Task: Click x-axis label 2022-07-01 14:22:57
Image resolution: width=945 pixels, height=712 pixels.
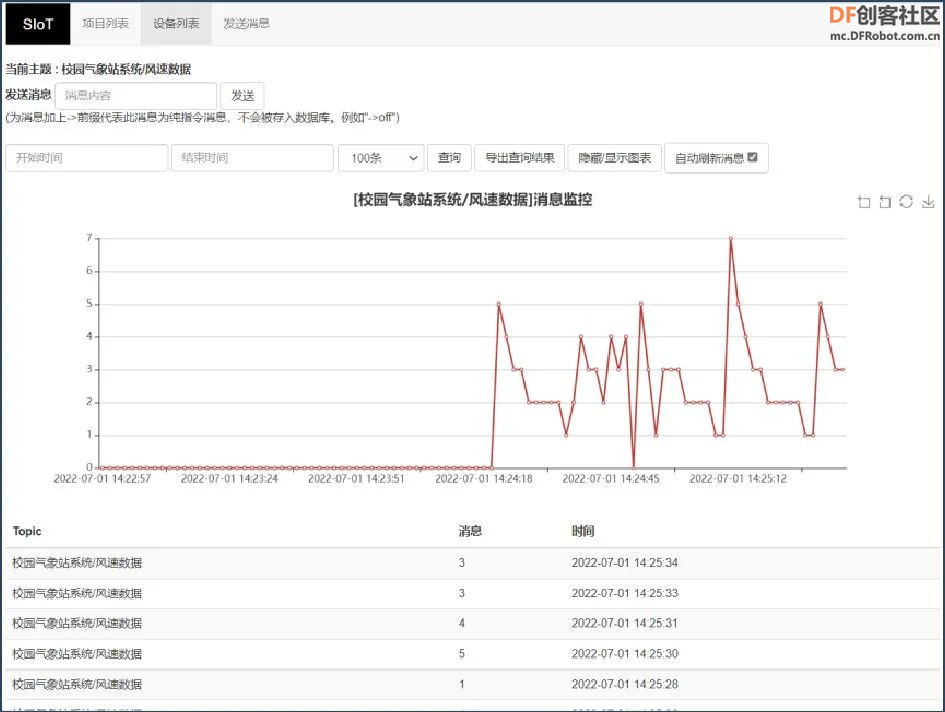Action: tap(102, 479)
